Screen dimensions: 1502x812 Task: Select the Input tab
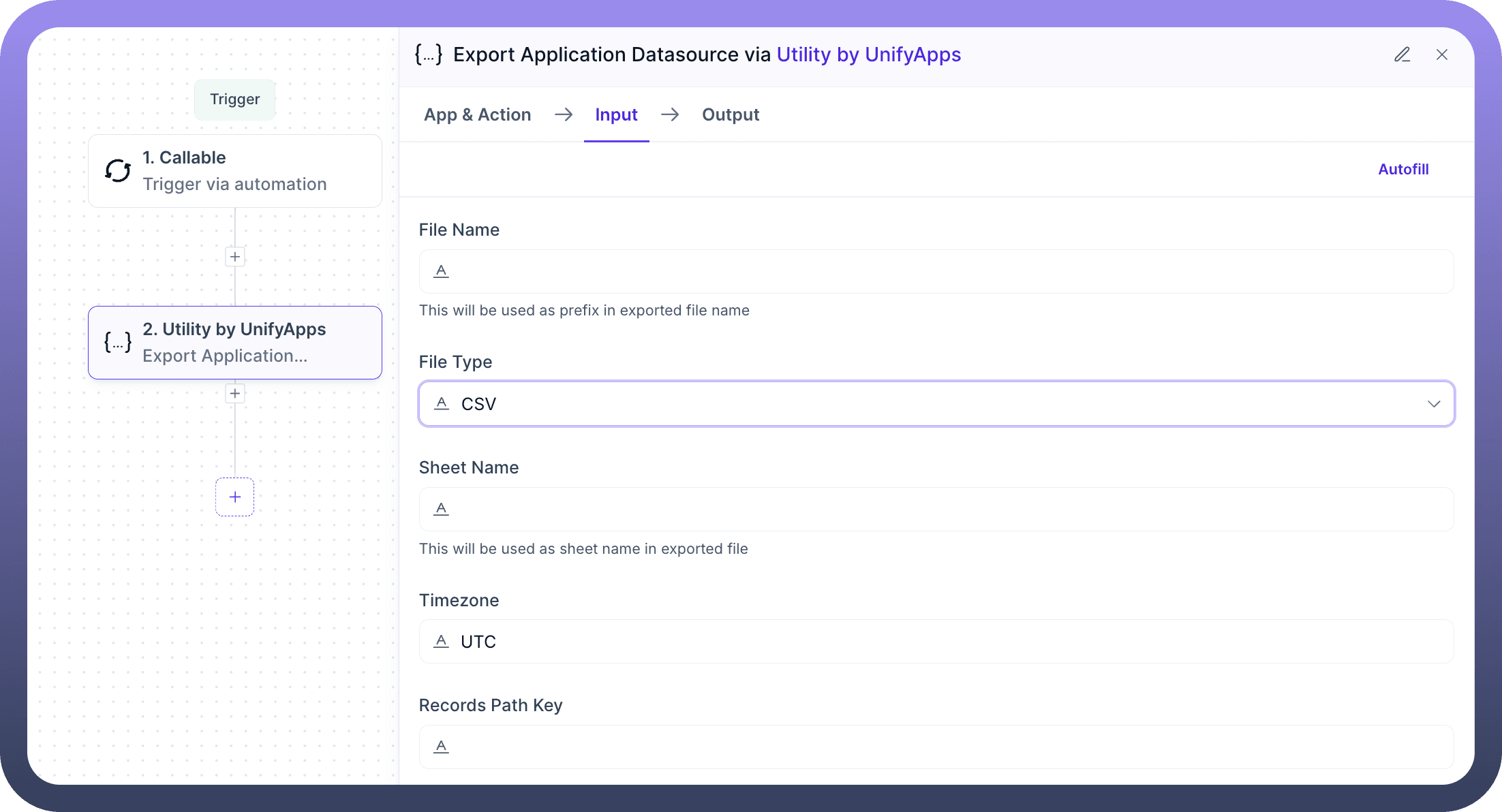pyautogui.click(x=616, y=114)
